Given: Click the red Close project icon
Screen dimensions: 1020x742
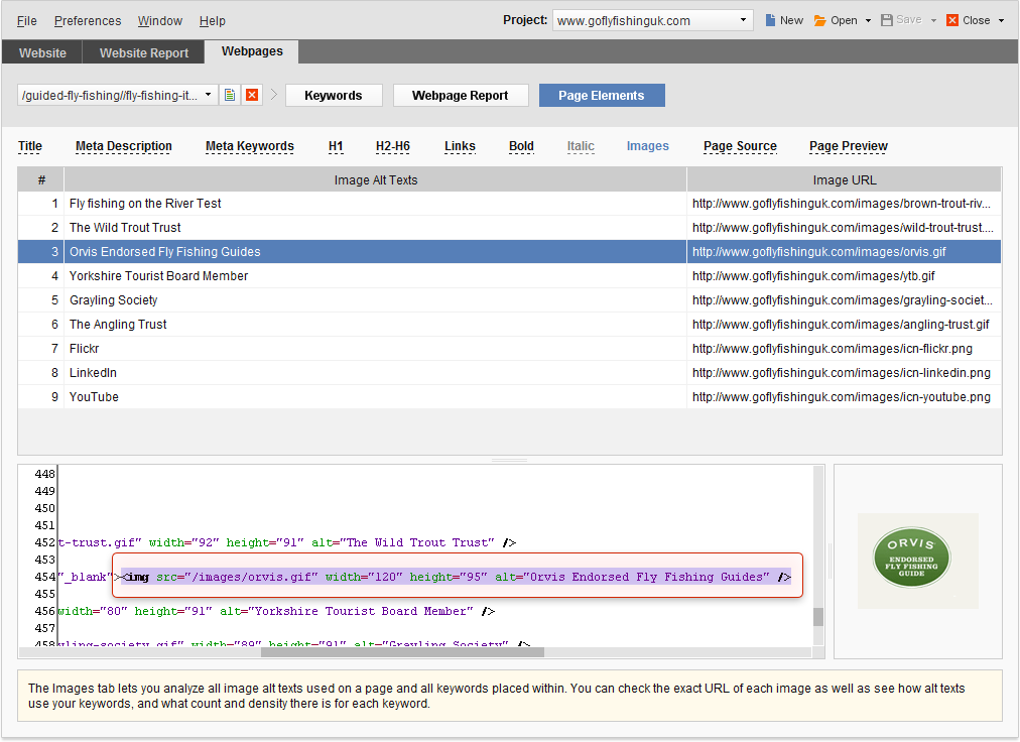Looking at the screenshot, I should tap(953, 18).
